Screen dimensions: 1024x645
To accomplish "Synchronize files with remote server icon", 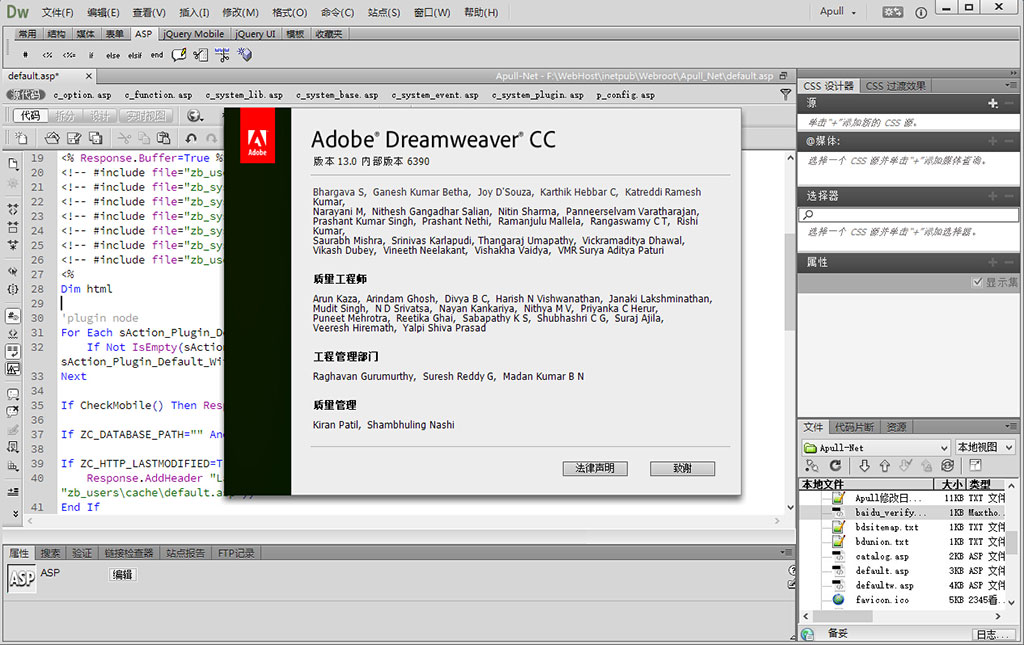I will pyautogui.click(x=948, y=465).
